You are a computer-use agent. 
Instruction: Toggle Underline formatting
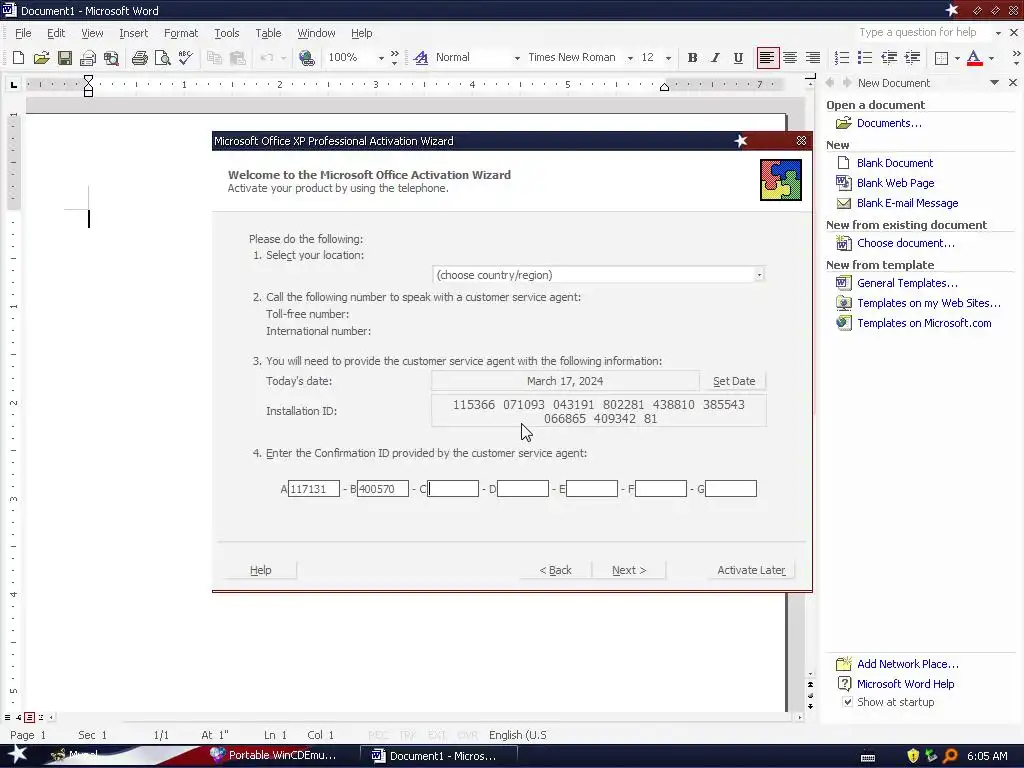click(x=738, y=58)
